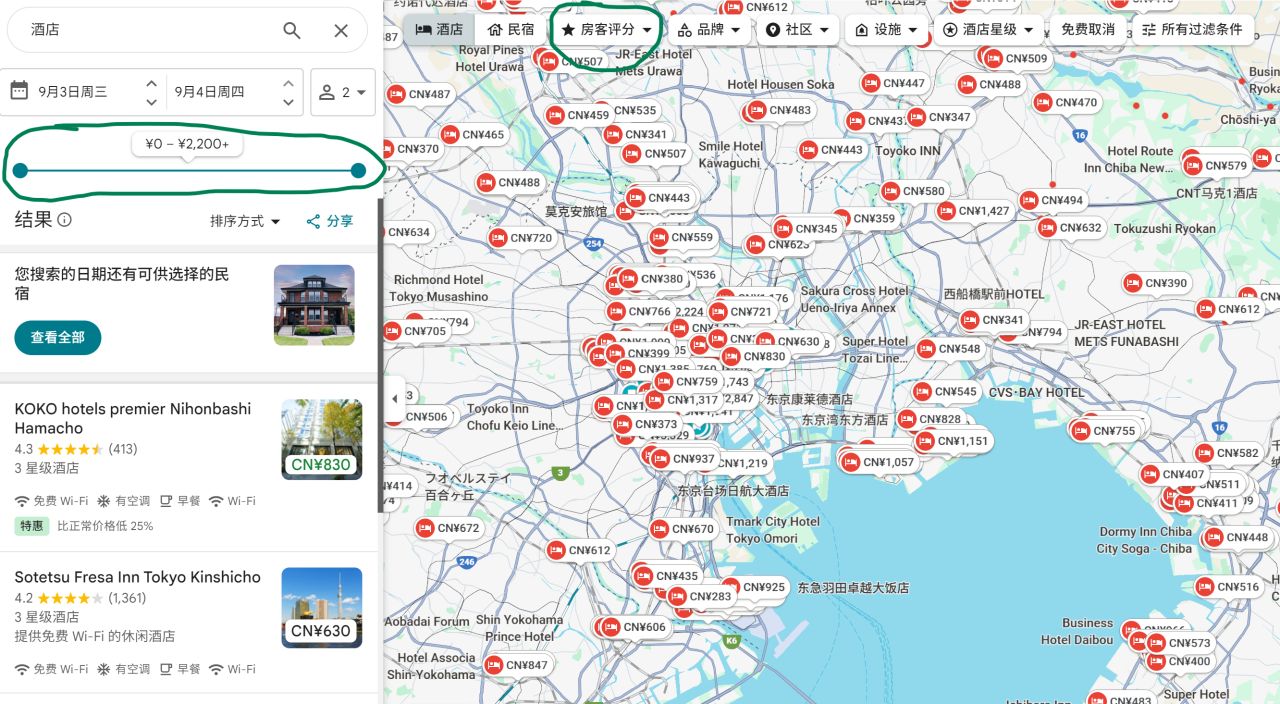This screenshot has width=1280, height=704.
Task: Click the CN¥925 hotel map pin
Action: [755, 587]
